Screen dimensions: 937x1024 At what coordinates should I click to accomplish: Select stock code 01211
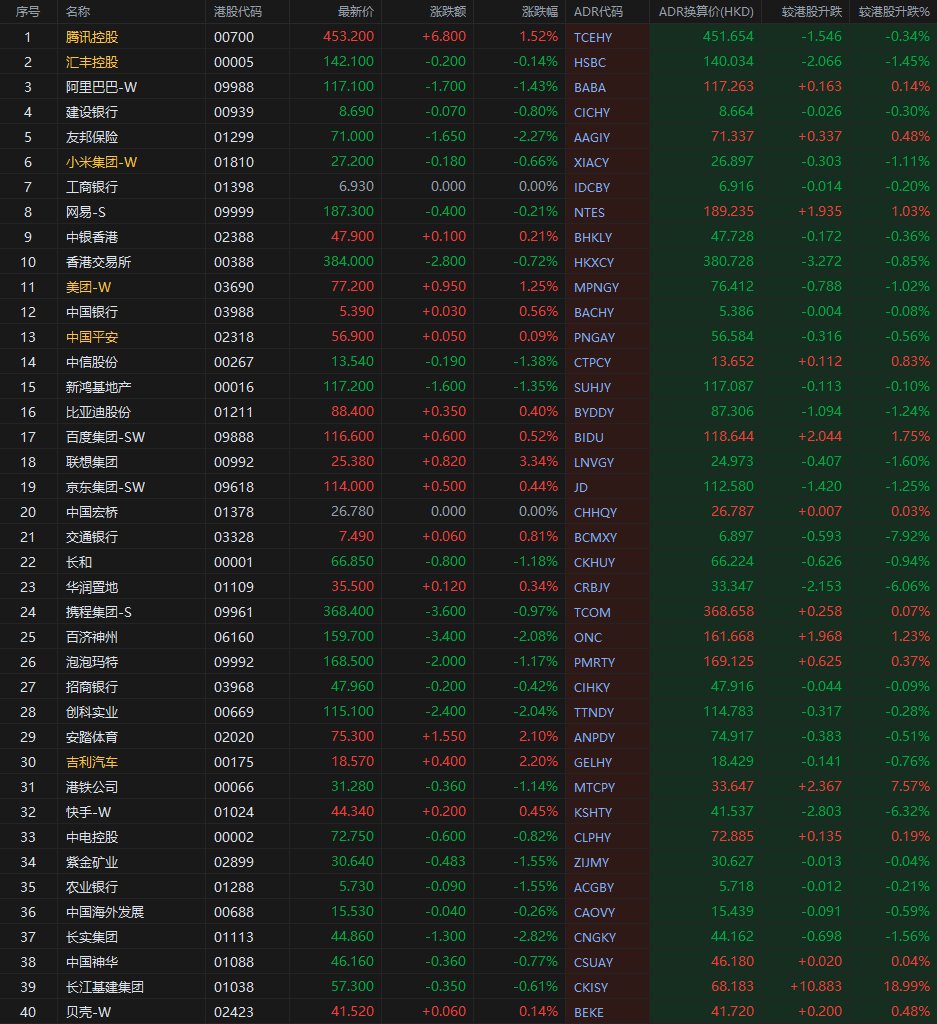[x=234, y=412]
